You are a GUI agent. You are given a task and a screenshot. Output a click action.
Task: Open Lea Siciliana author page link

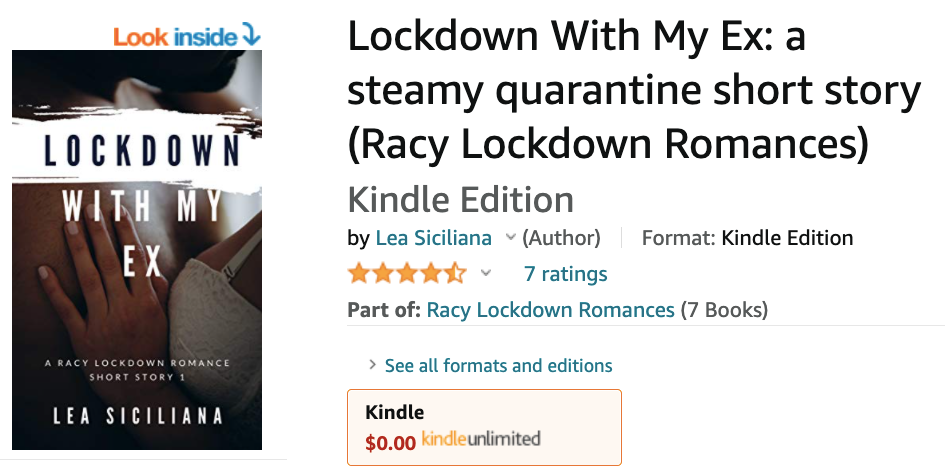point(433,237)
